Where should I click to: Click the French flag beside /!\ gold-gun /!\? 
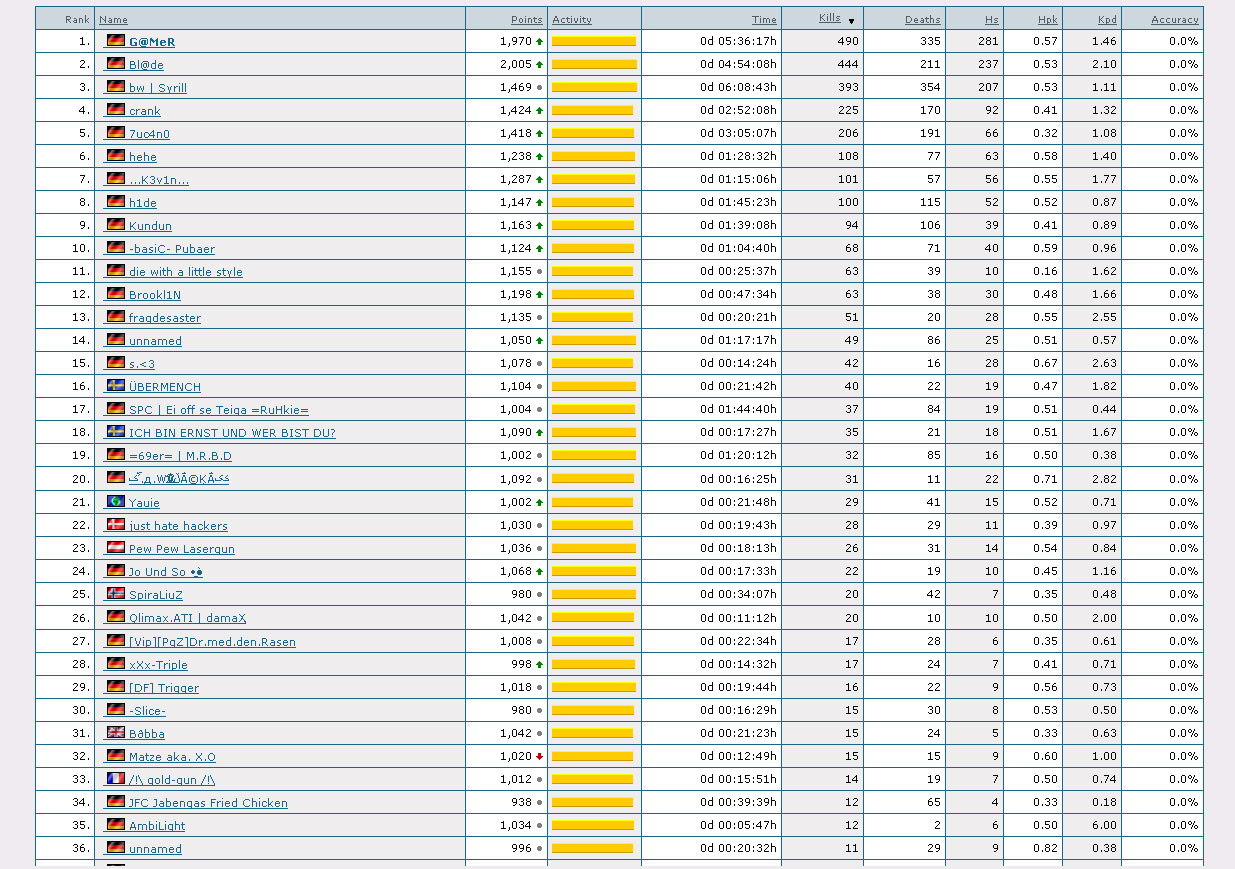(x=116, y=779)
